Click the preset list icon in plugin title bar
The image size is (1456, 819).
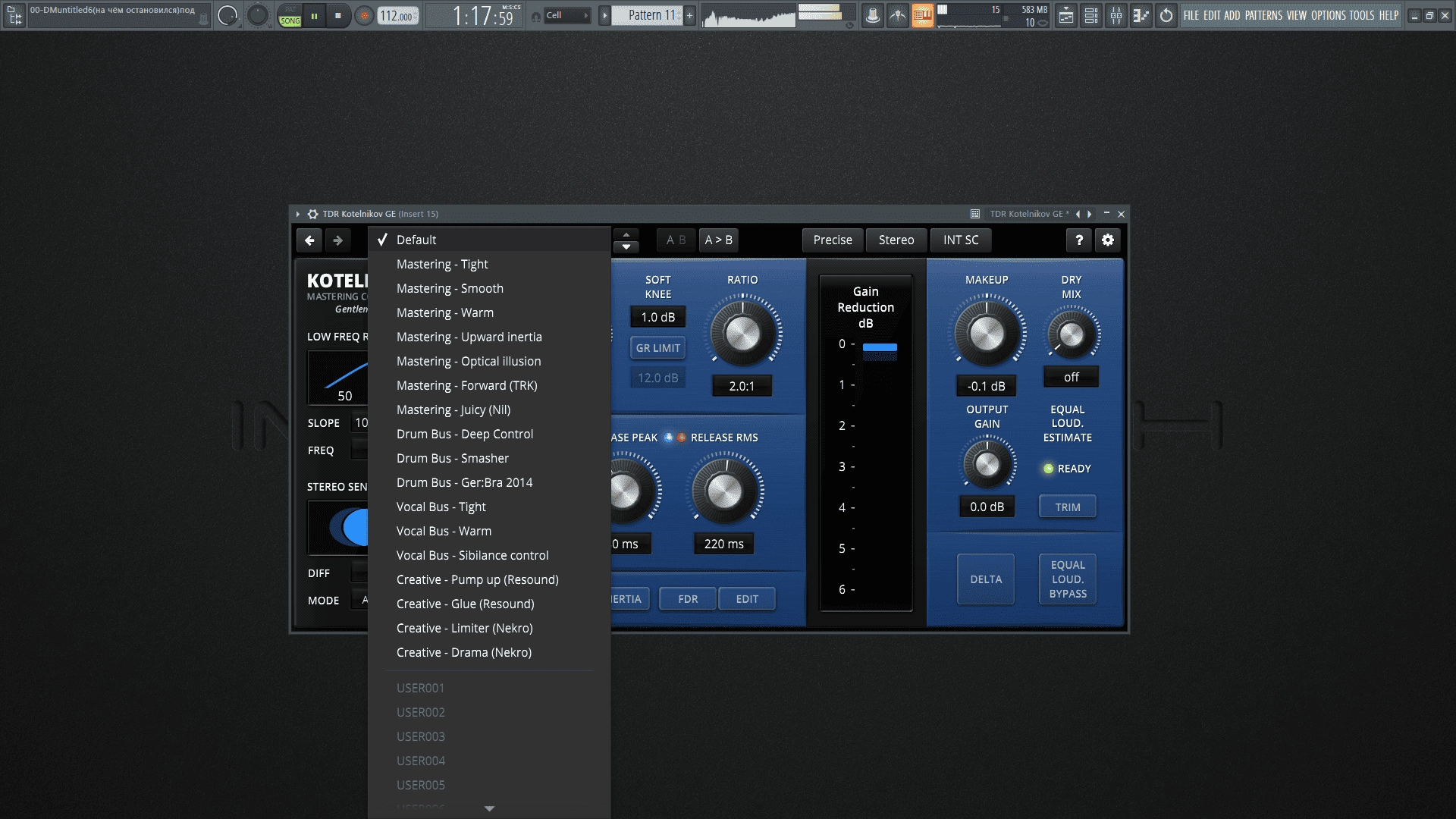coord(975,214)
